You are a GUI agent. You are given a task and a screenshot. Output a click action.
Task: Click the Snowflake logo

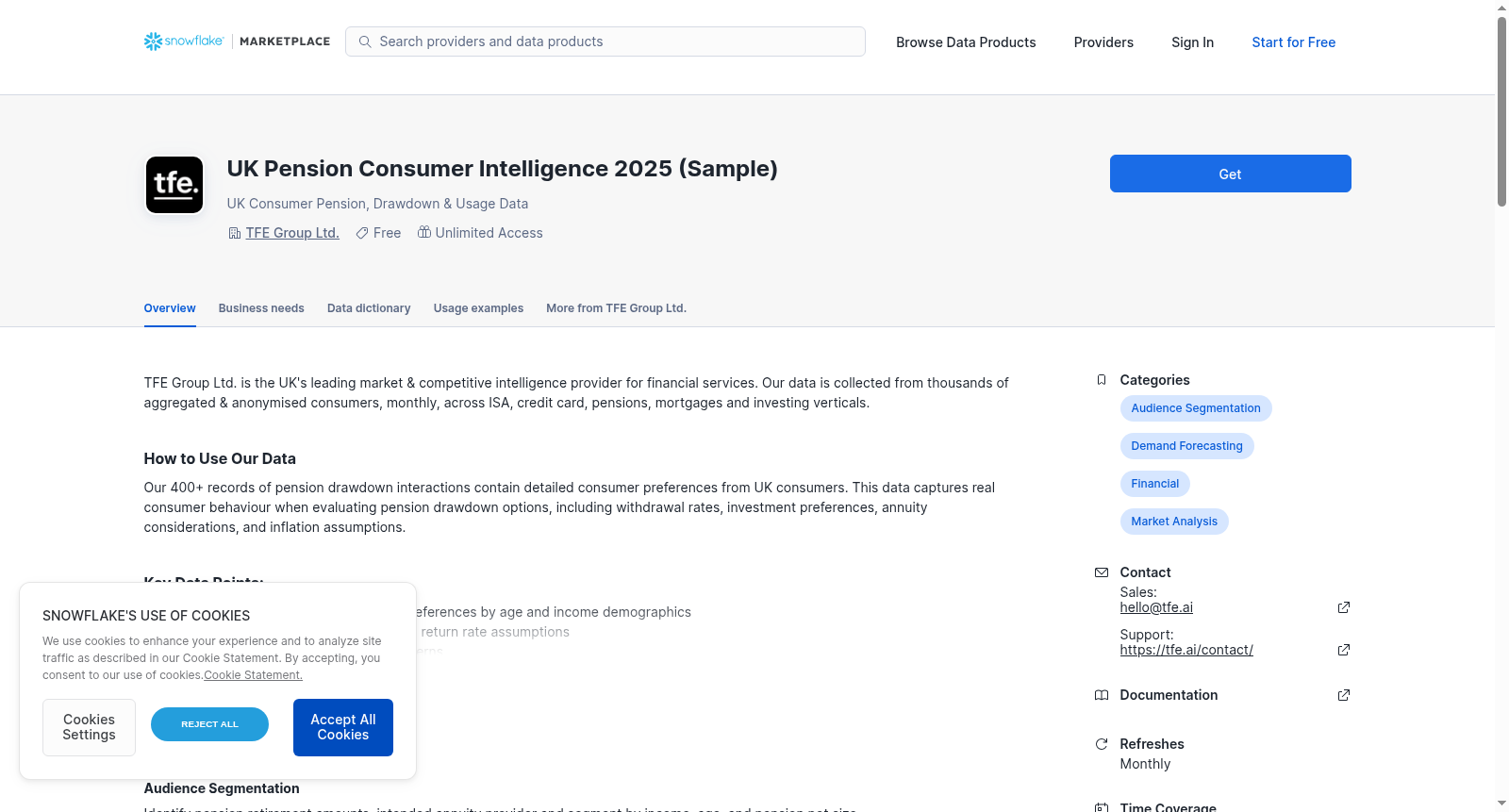pyautogui.click(x=184, y=41)
